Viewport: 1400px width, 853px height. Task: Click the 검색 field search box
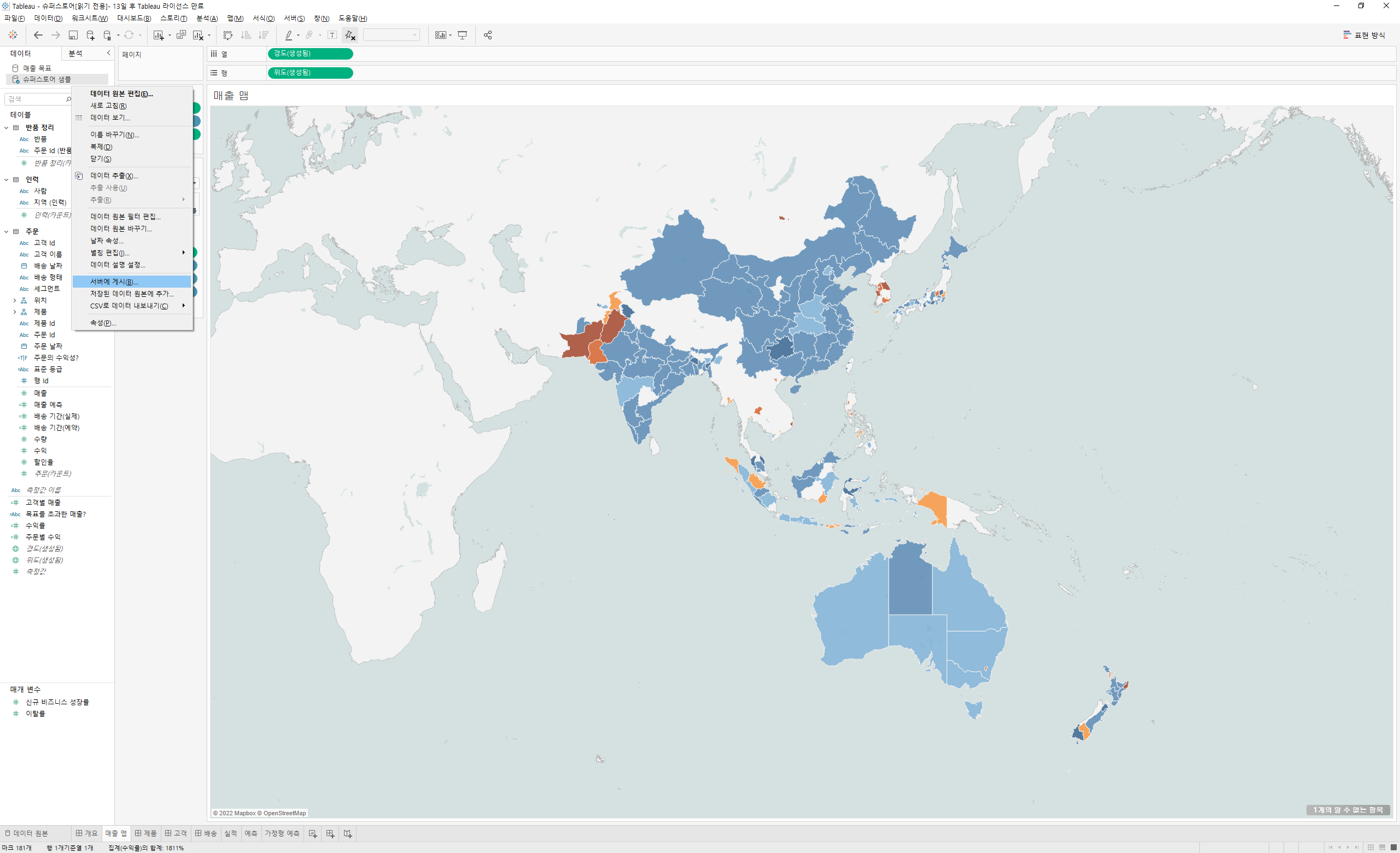pos(35,99)
